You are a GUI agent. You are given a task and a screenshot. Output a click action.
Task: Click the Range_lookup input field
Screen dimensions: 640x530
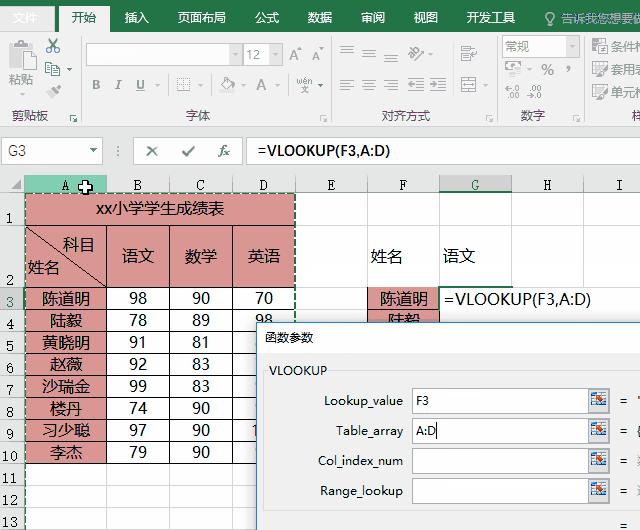500,491
